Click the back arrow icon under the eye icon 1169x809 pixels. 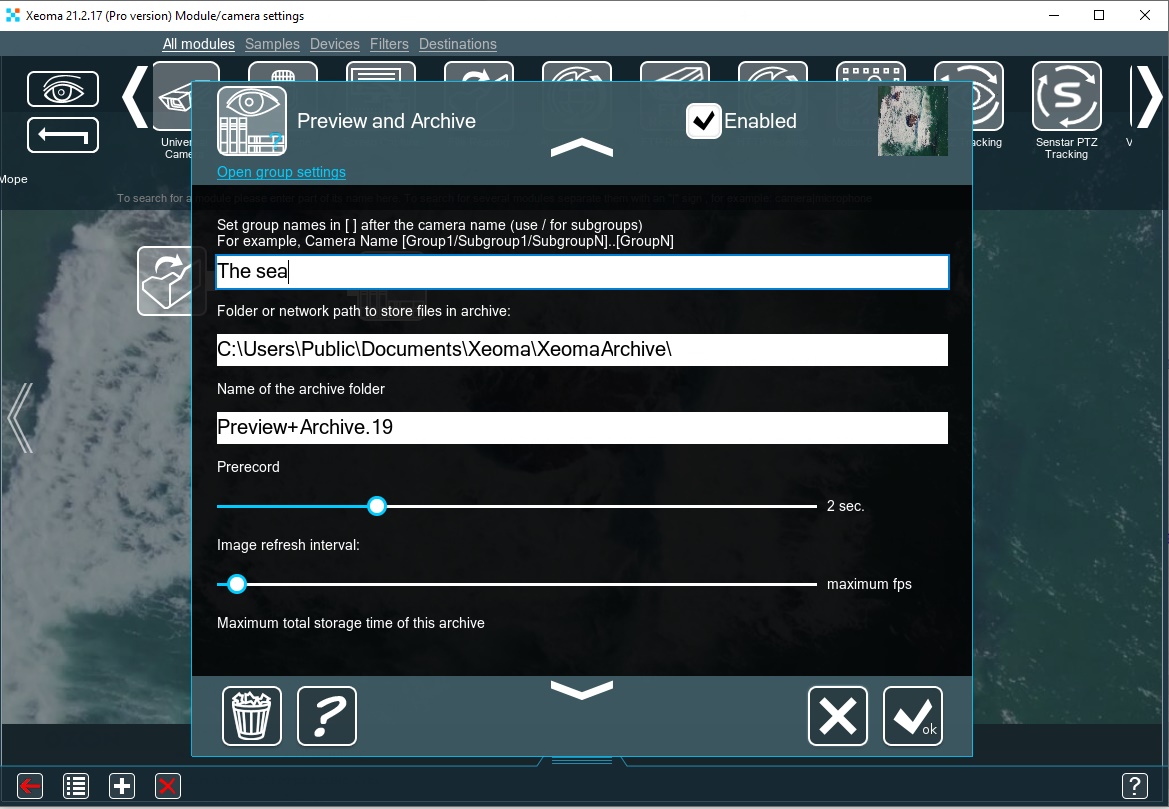[x=63, y=135]
